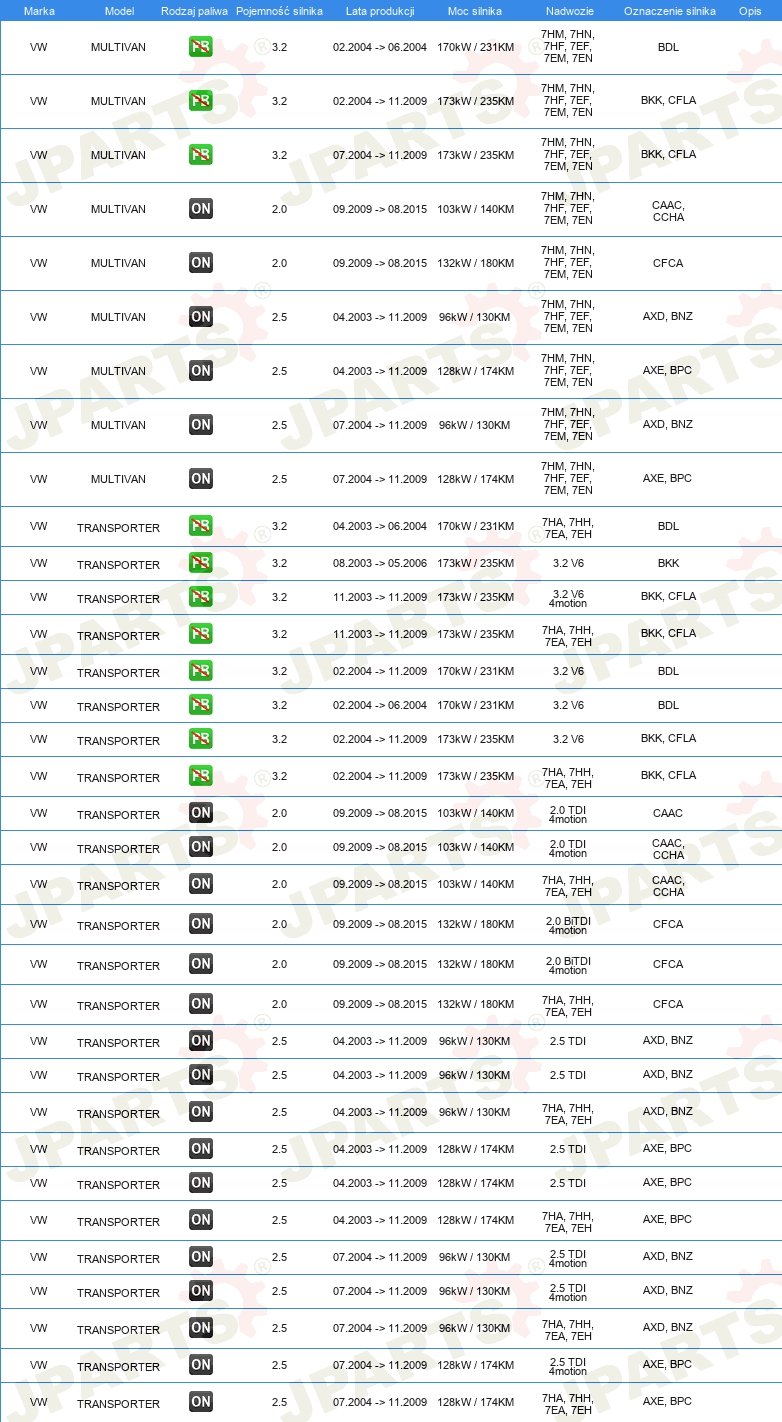Click the 'Rodzaj paliwa' column header
The image size is (782, 1422).
pos(194,10)
